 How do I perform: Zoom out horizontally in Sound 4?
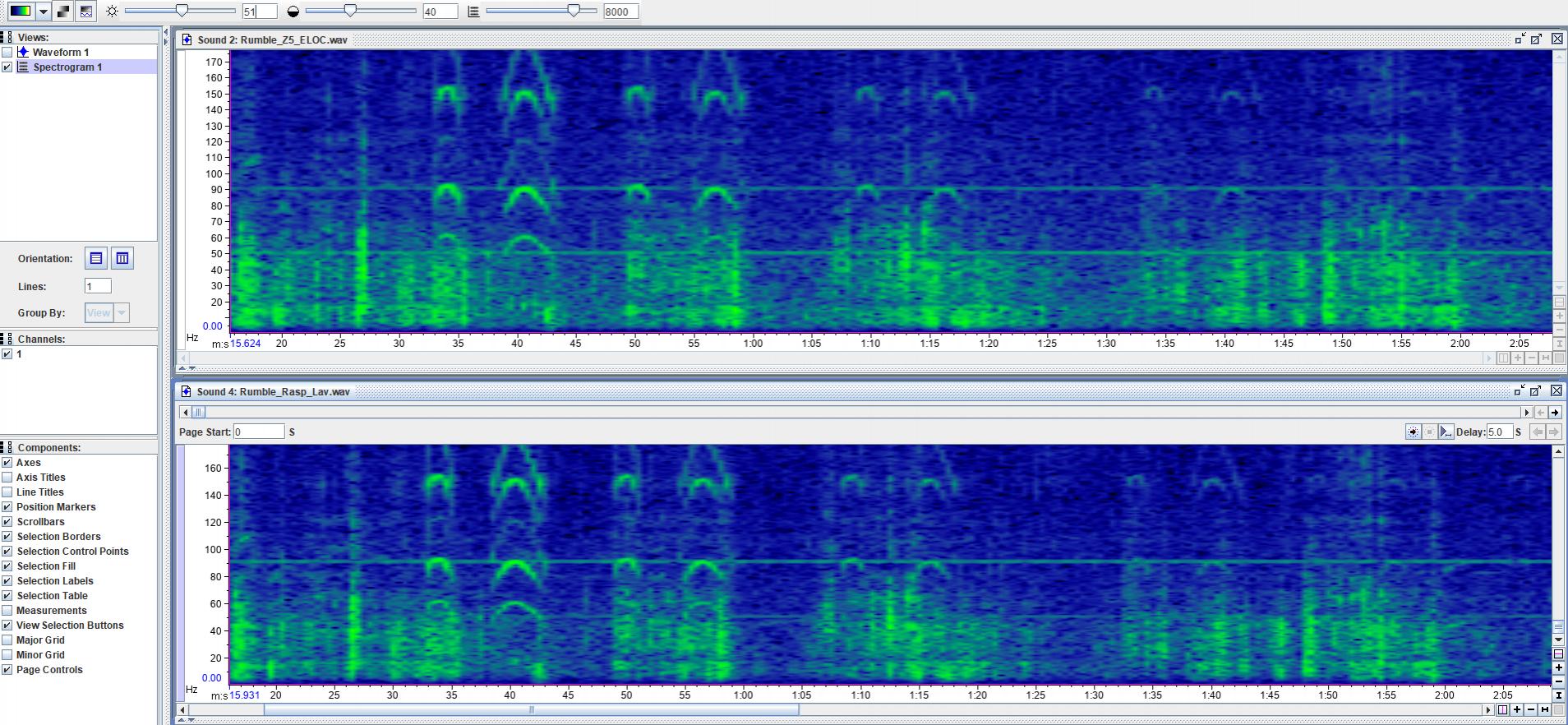click(1531, 709)
